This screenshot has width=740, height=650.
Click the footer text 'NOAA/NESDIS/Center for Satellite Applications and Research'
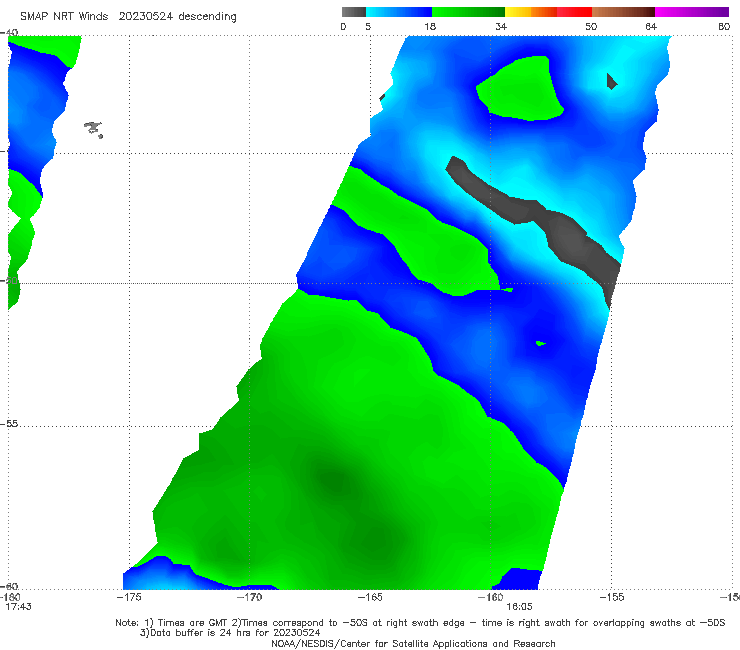click(413, 643)
